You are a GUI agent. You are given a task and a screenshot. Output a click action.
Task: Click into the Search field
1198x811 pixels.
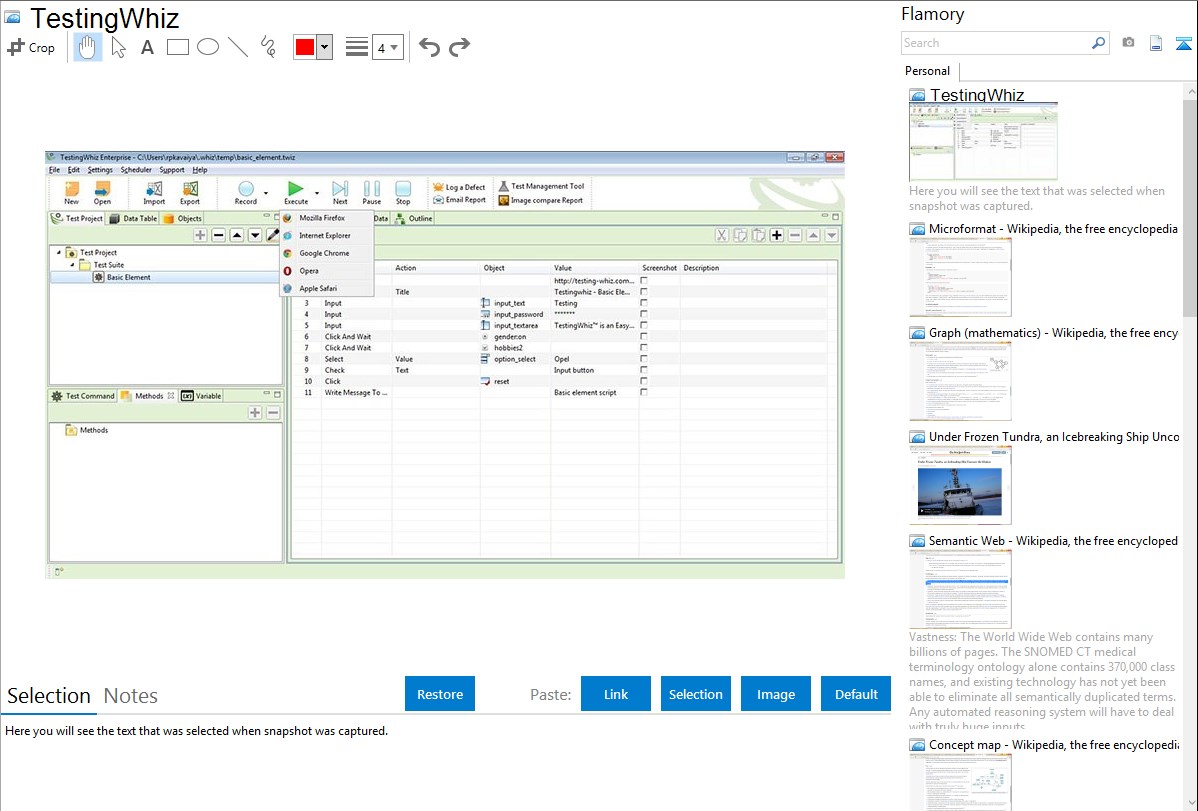[x=995, y=43]
